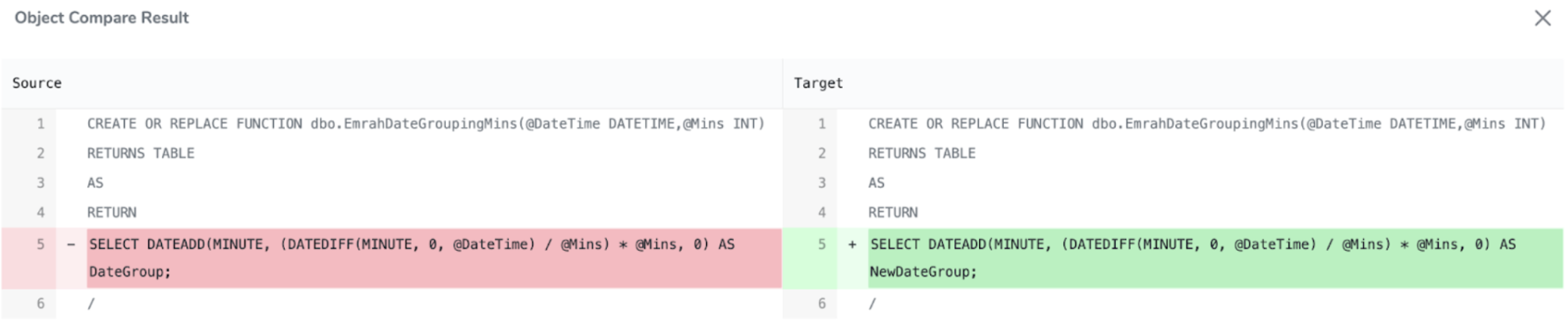
Task: Click the minus marker on removed source line
Action: [71, 245]
